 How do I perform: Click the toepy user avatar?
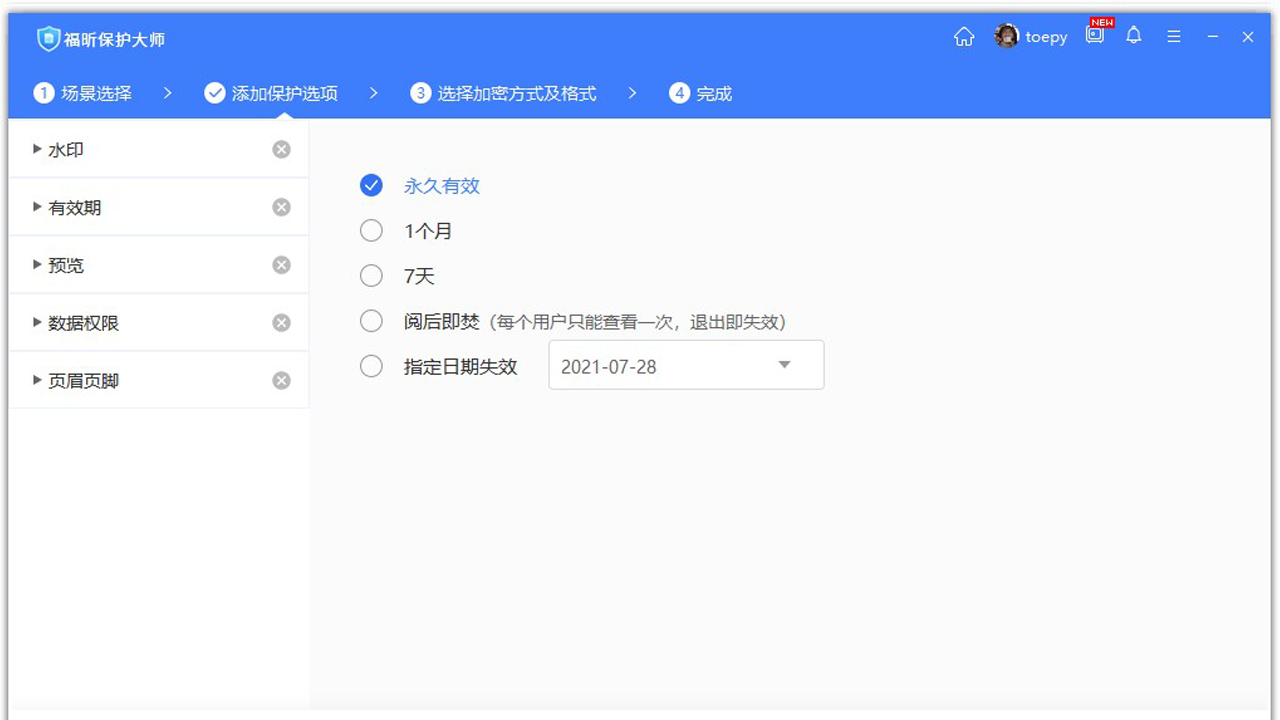pyautogui.click(x=1006, y=36)
